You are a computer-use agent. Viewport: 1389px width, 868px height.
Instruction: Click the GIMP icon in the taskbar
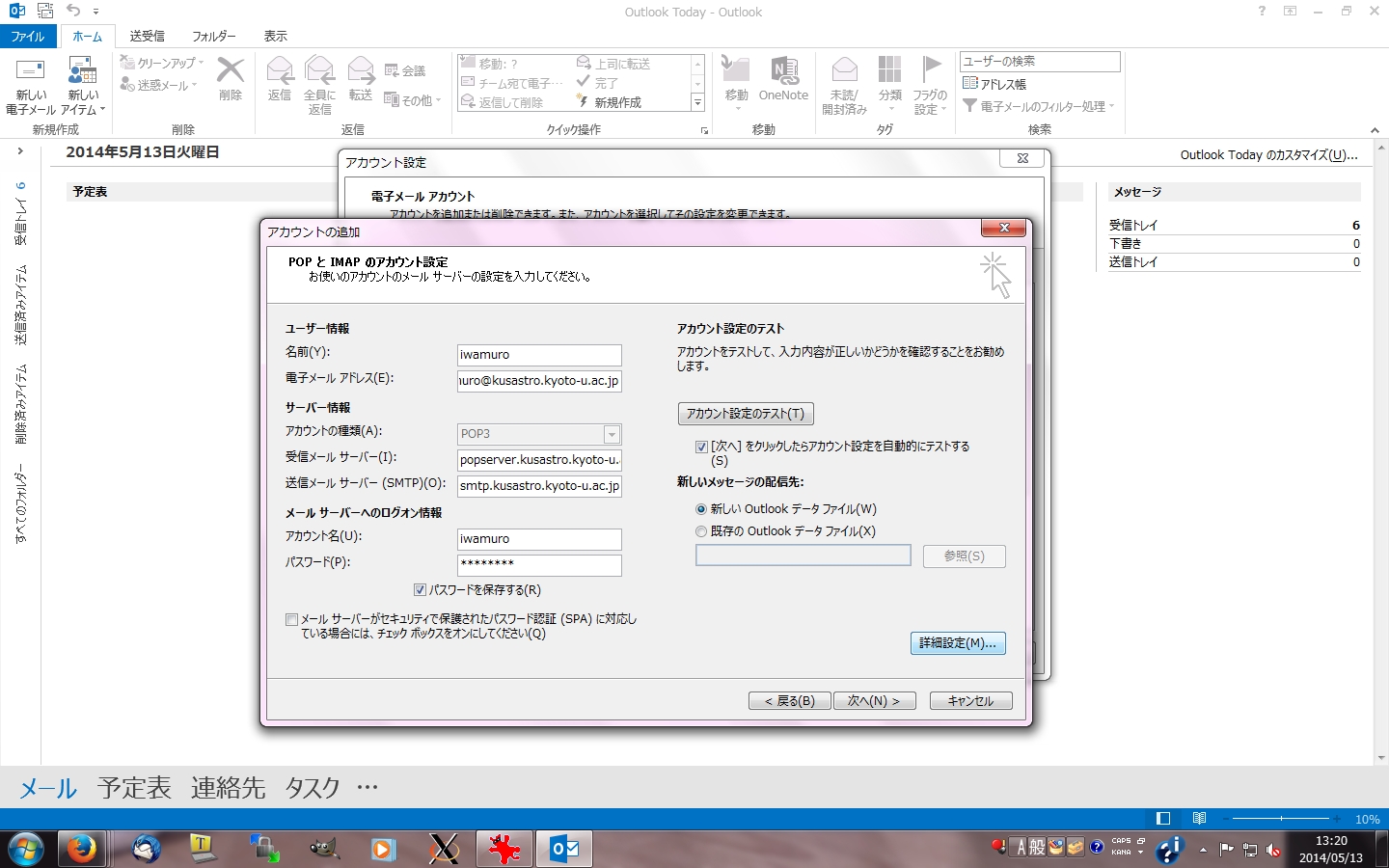[324, 849]
